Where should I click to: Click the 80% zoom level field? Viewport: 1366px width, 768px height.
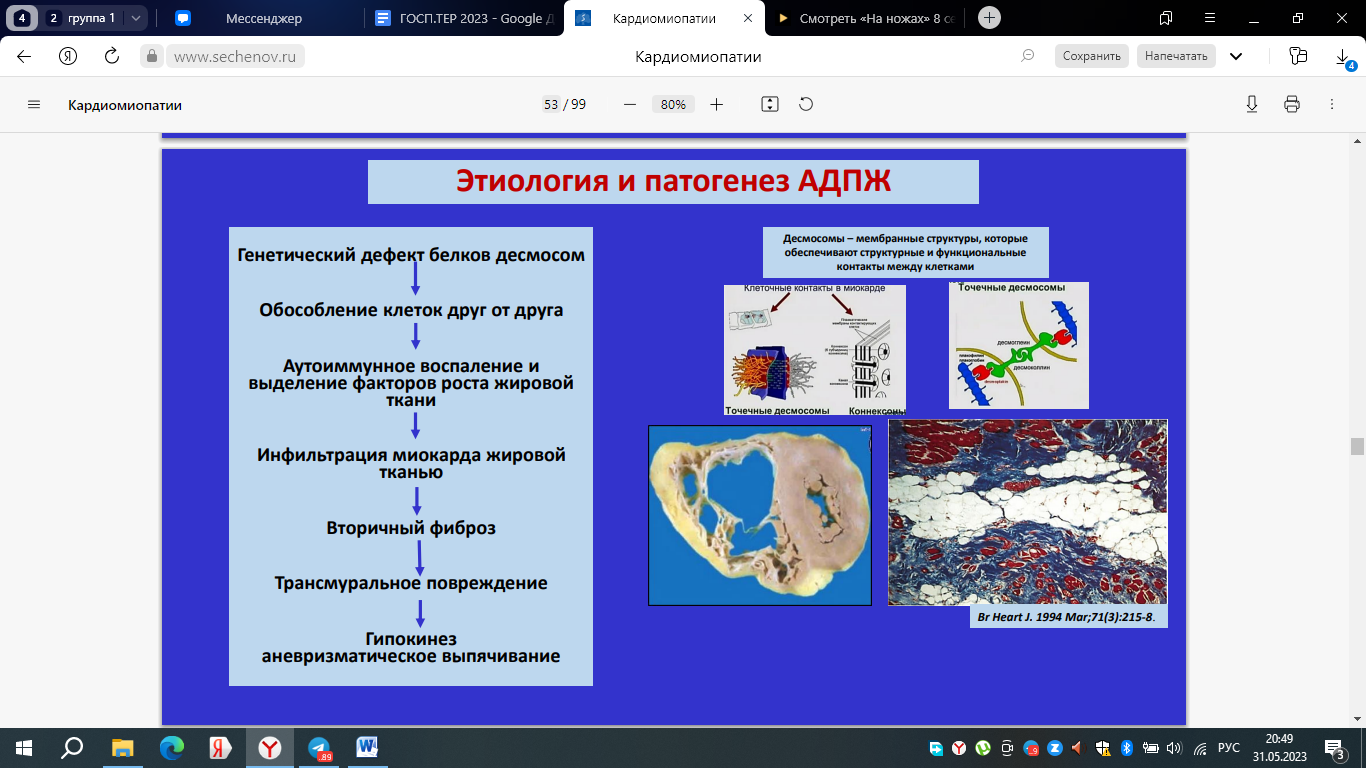[x=673, y=104]
